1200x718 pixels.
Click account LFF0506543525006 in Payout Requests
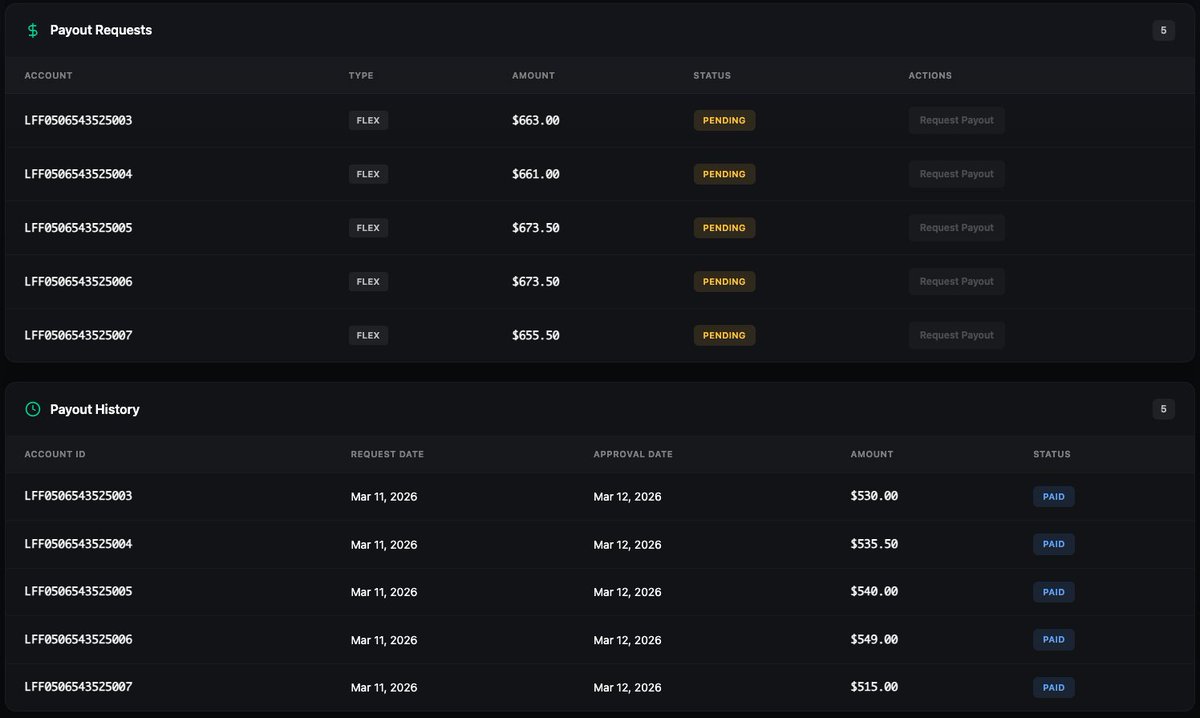pos(78,282)
